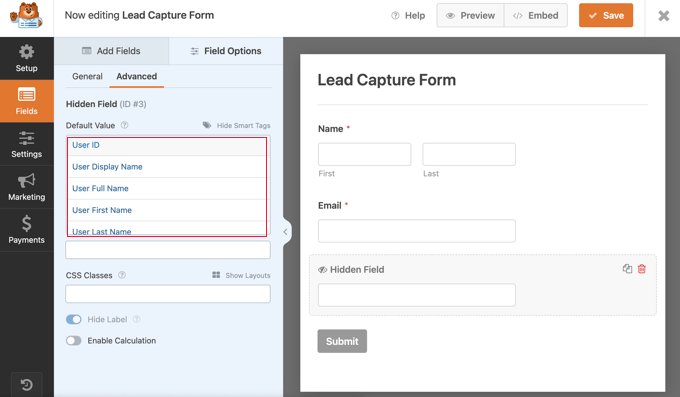
Task: Click the layouts grid icon
Action: tap(216, 275)
